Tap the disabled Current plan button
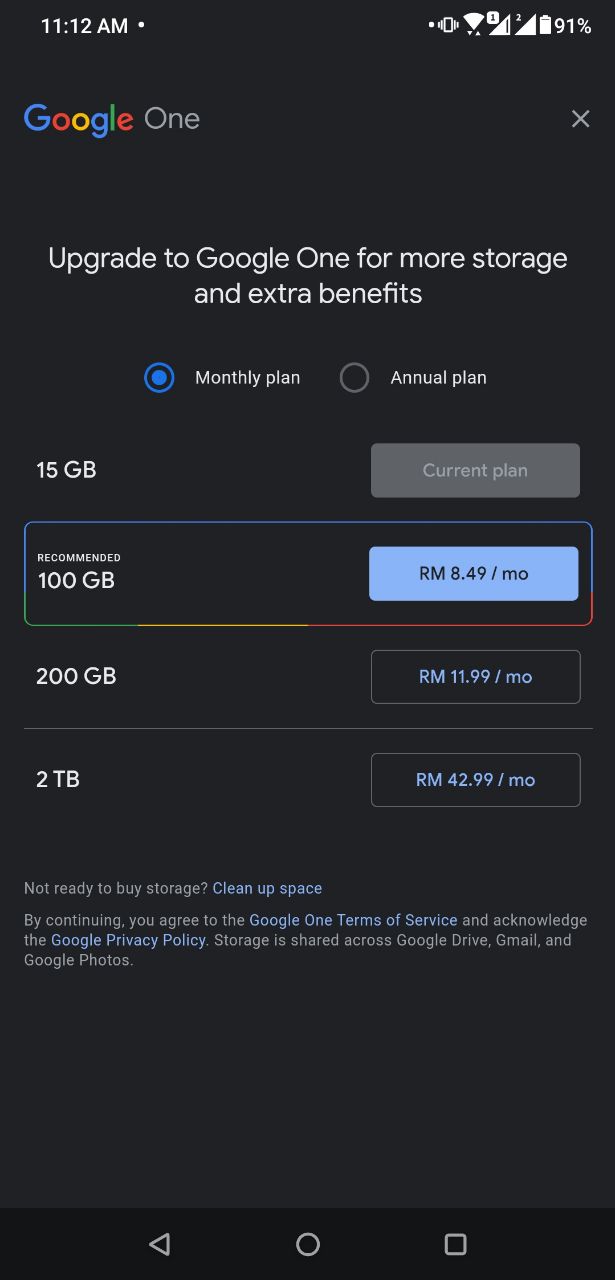 point(476,471)
